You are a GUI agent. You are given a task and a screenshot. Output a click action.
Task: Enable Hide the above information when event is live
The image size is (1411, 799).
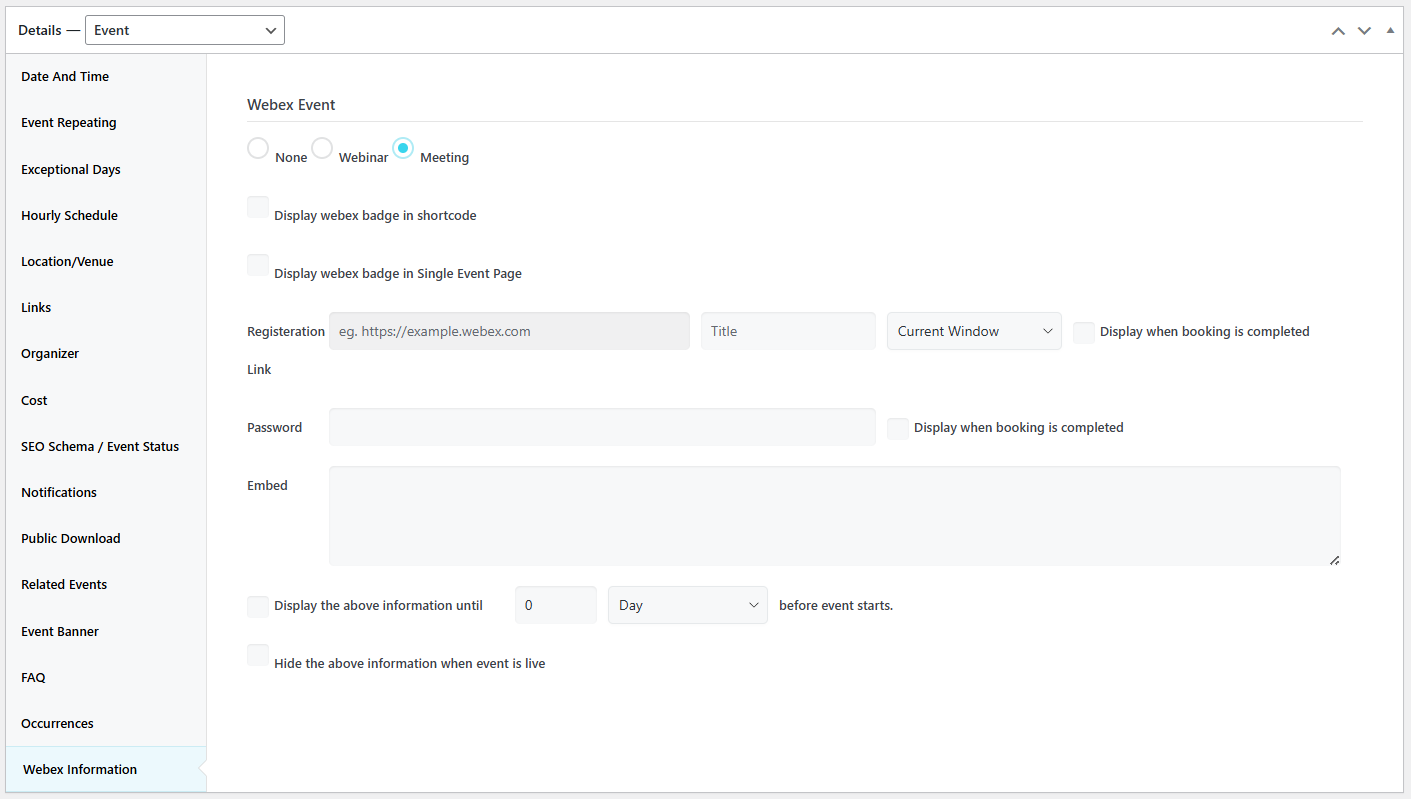click(257, 655)
